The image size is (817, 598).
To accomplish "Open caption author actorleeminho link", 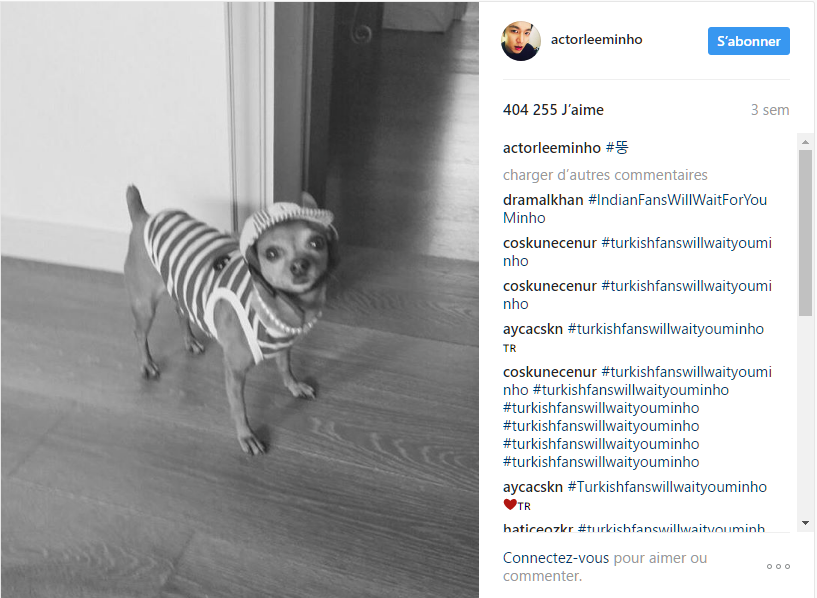I will (552, 148).
